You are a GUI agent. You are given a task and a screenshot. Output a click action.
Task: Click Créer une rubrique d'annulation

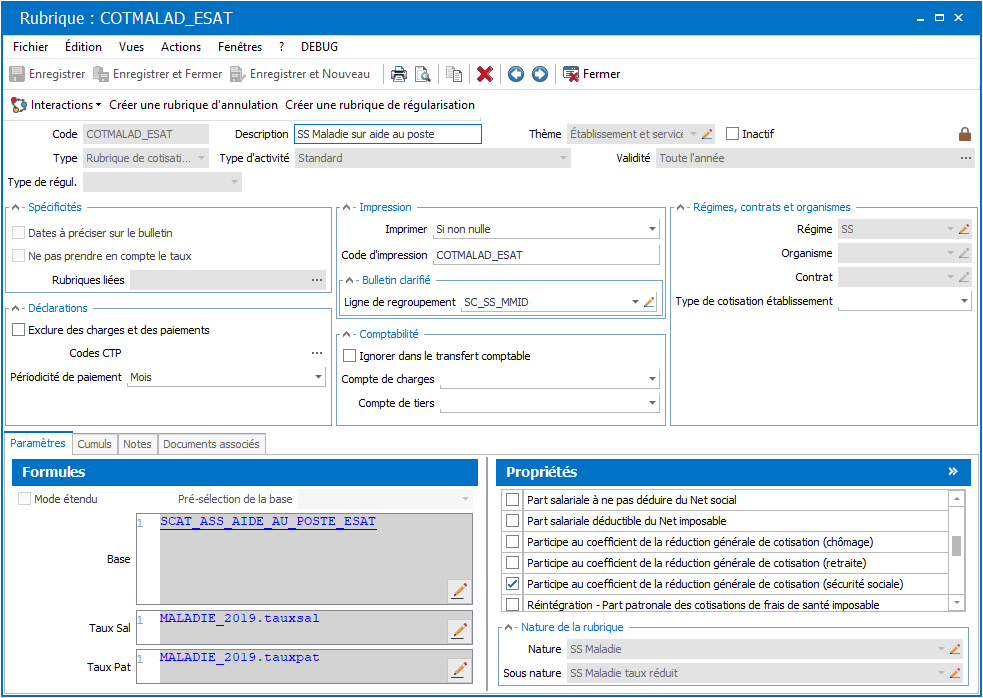coord(194,105)
